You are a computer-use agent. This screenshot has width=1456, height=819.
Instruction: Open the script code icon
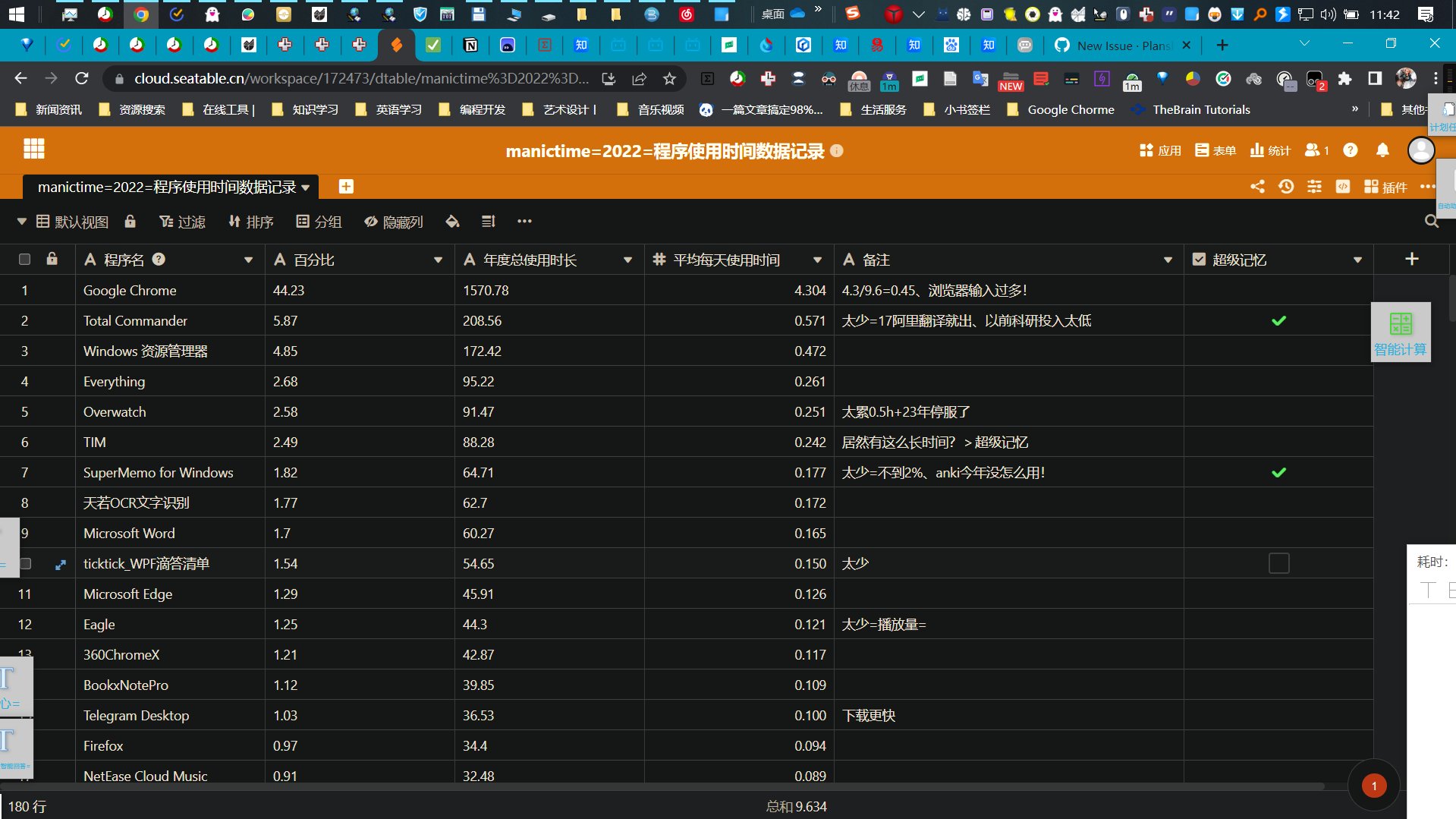1343,187
